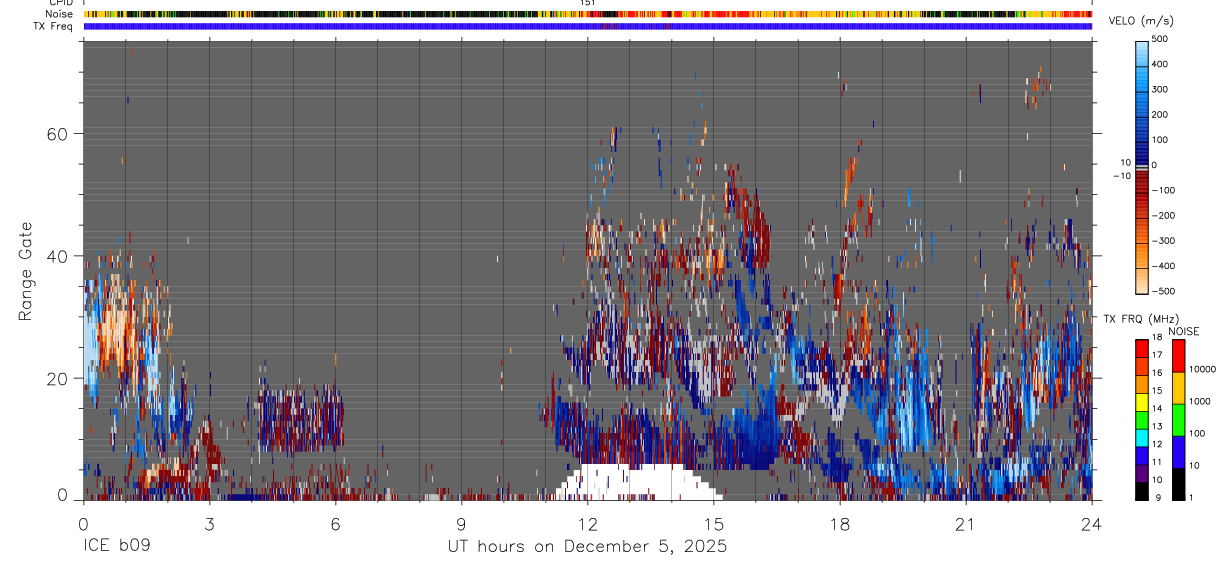Click the 12 tick on UT hours axis
The height and width of the screenshot is (567, 1228).
[x=588, y=524]
